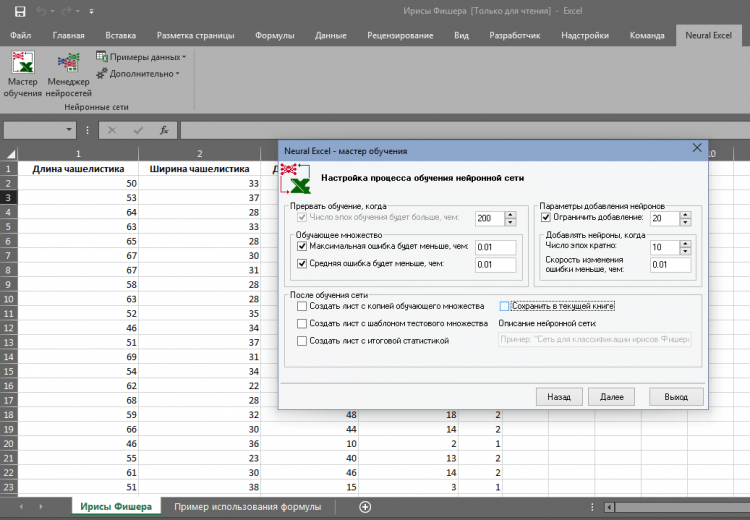Click the save icon in title bar
The width and height of the screenshot is (750, 520).
click(x=20, y=12)
